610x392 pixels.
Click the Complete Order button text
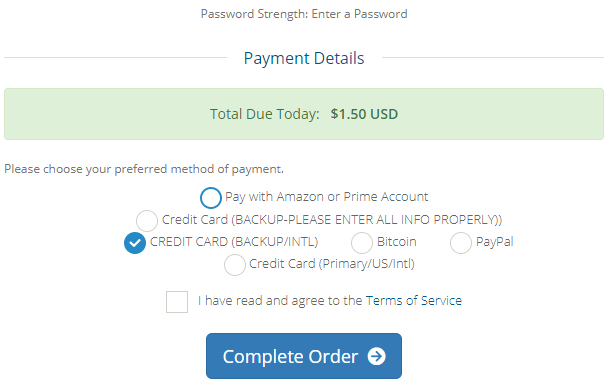tap(290, 357)
